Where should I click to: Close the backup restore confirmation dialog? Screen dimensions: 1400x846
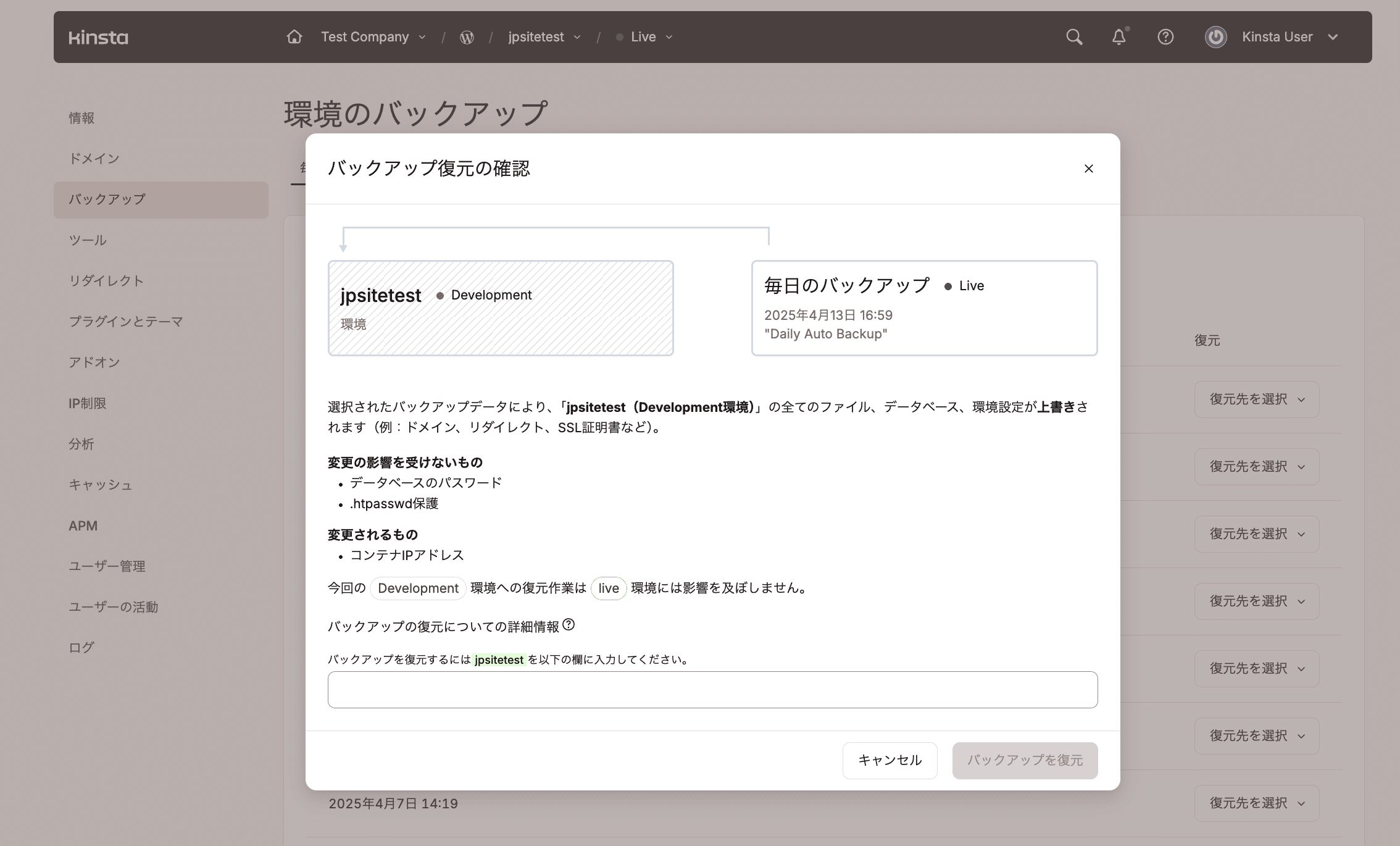pyautogui.click(x=1088, y=169)
